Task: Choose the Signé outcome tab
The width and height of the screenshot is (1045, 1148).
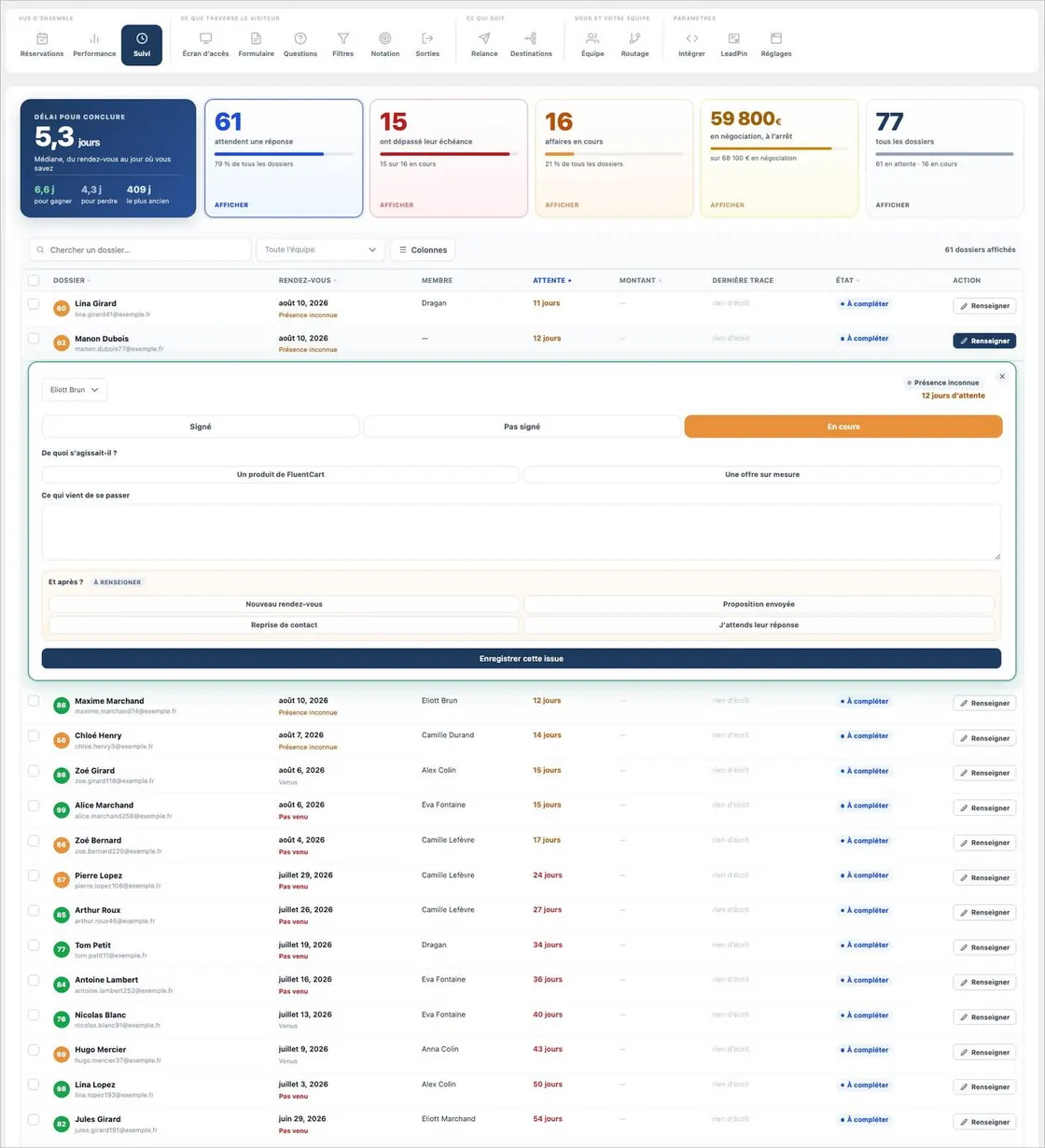Action: tap(201, 427)
